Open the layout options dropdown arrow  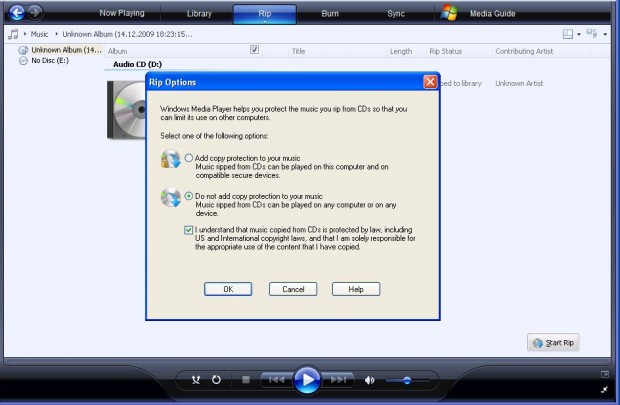(x=579, y=35)
